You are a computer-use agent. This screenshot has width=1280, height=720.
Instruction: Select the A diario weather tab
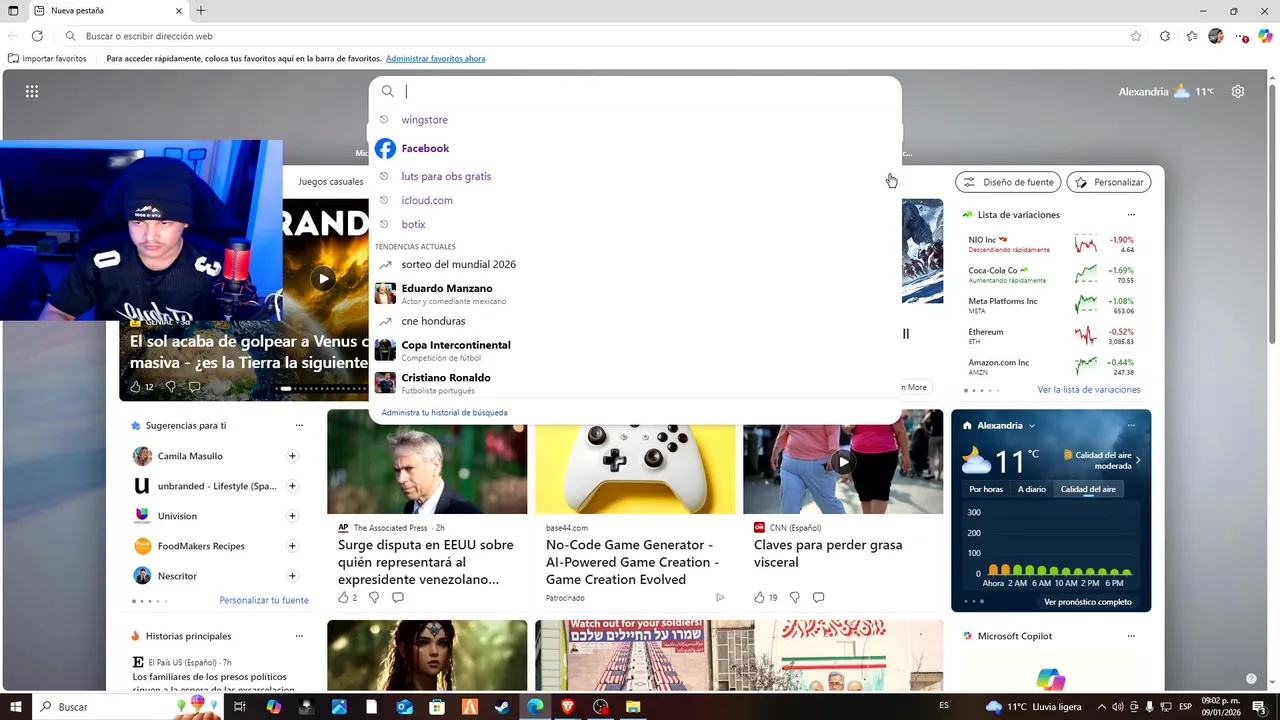pos(1032,489)
